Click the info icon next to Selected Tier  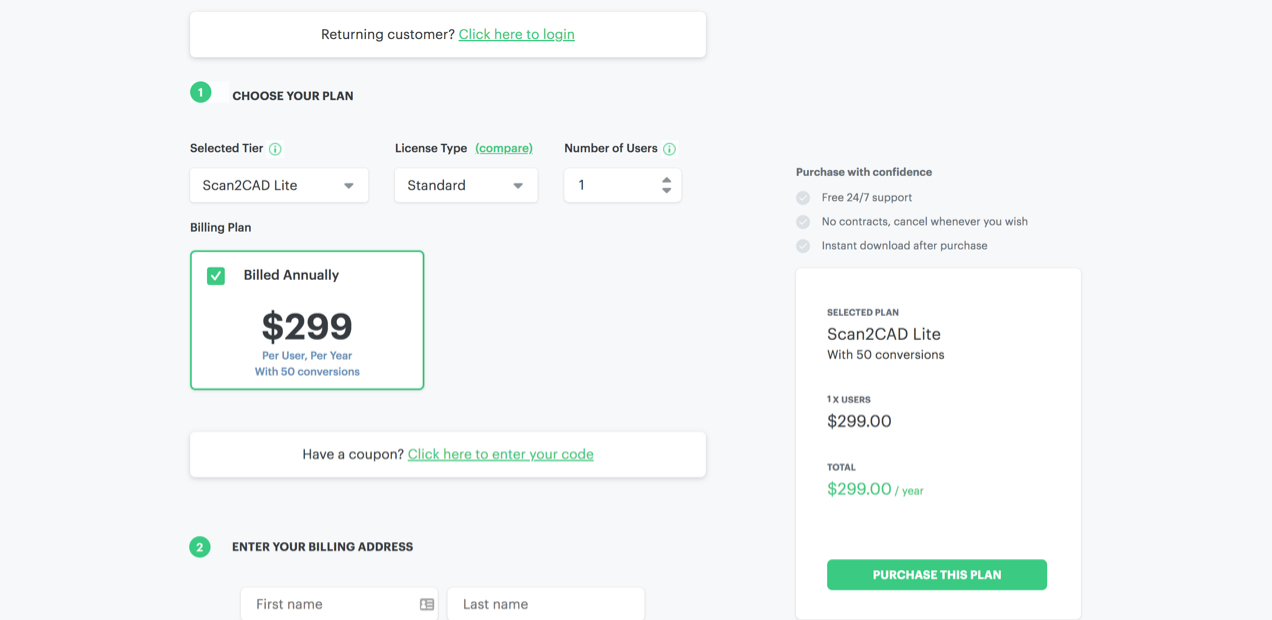(x=277, y=147)
